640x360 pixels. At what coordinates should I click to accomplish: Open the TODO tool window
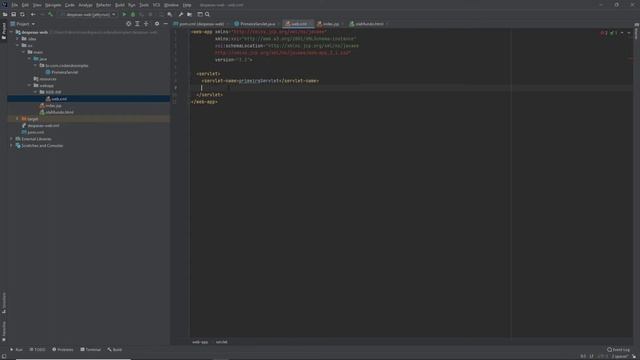37,350
